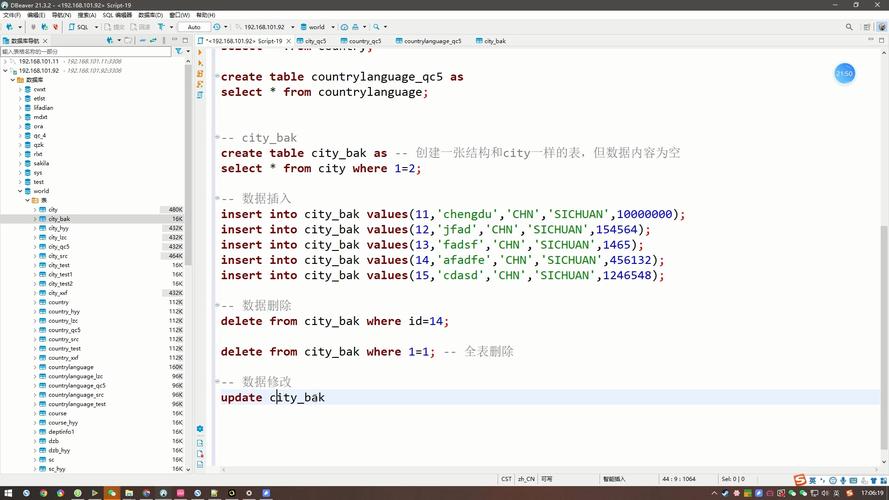The height and width of the screenshot is (500, 889).
Task: Expand the sakila database node
Action: (x=20, y=163)
